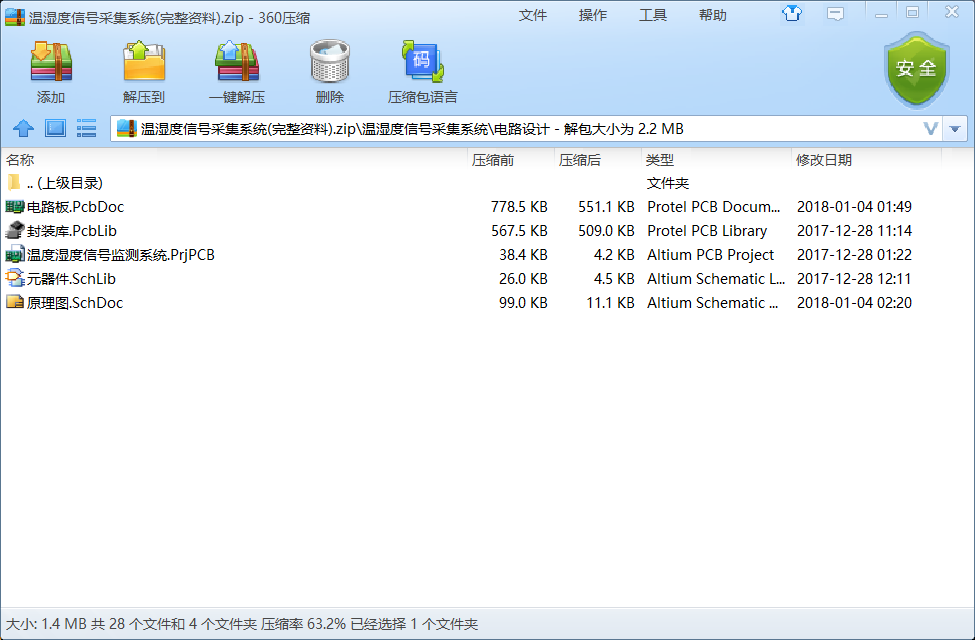This screenshot has width=975, height=640.
Task: Select the file name 电路板.PcbDoc
Action: 75,206
